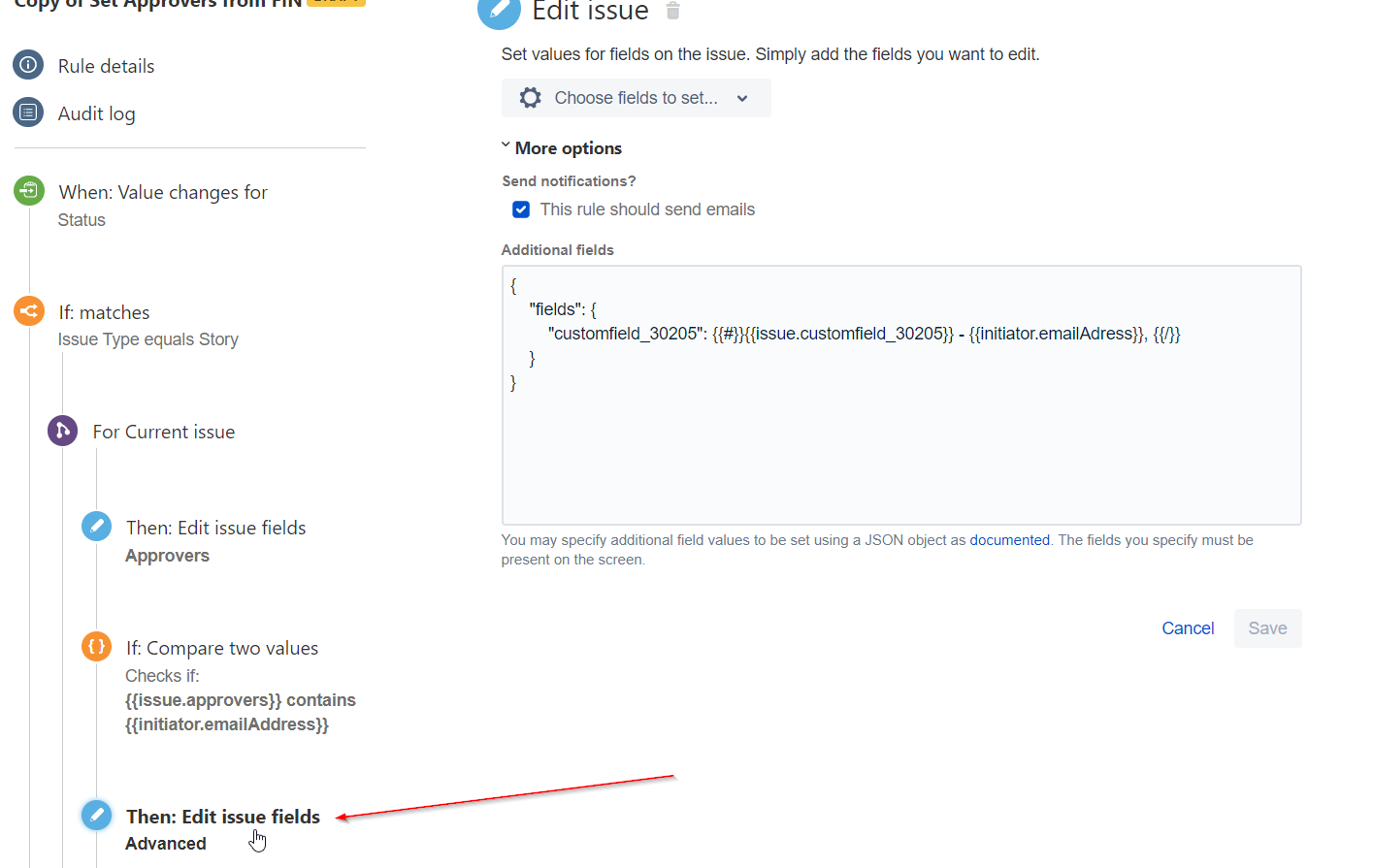This screenshot has height=868, width=1373.
Task: Click the gear icon in Choose fields
Action: coord(530,98)
